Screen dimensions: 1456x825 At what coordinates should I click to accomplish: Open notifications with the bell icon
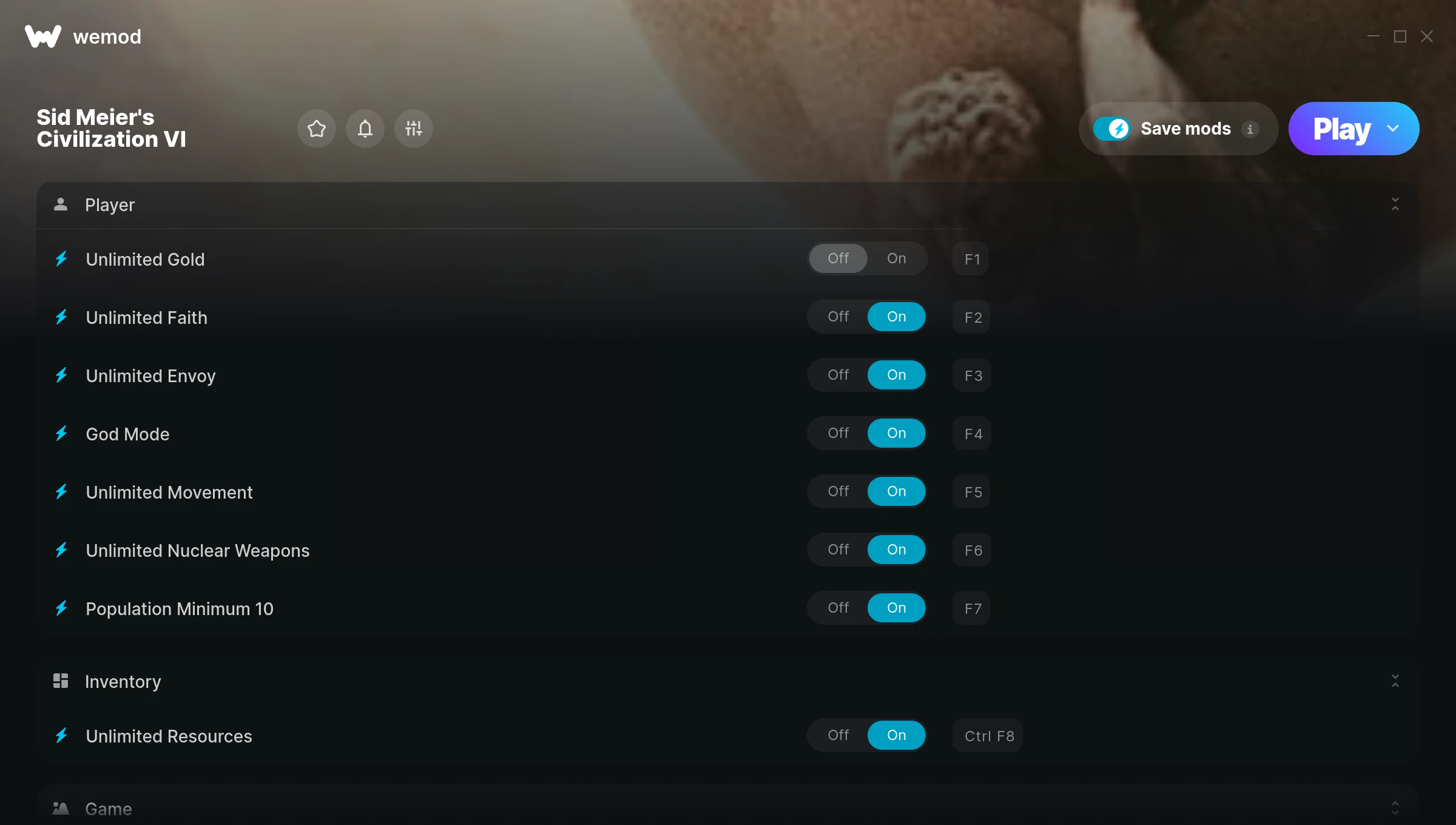point(365,129)
